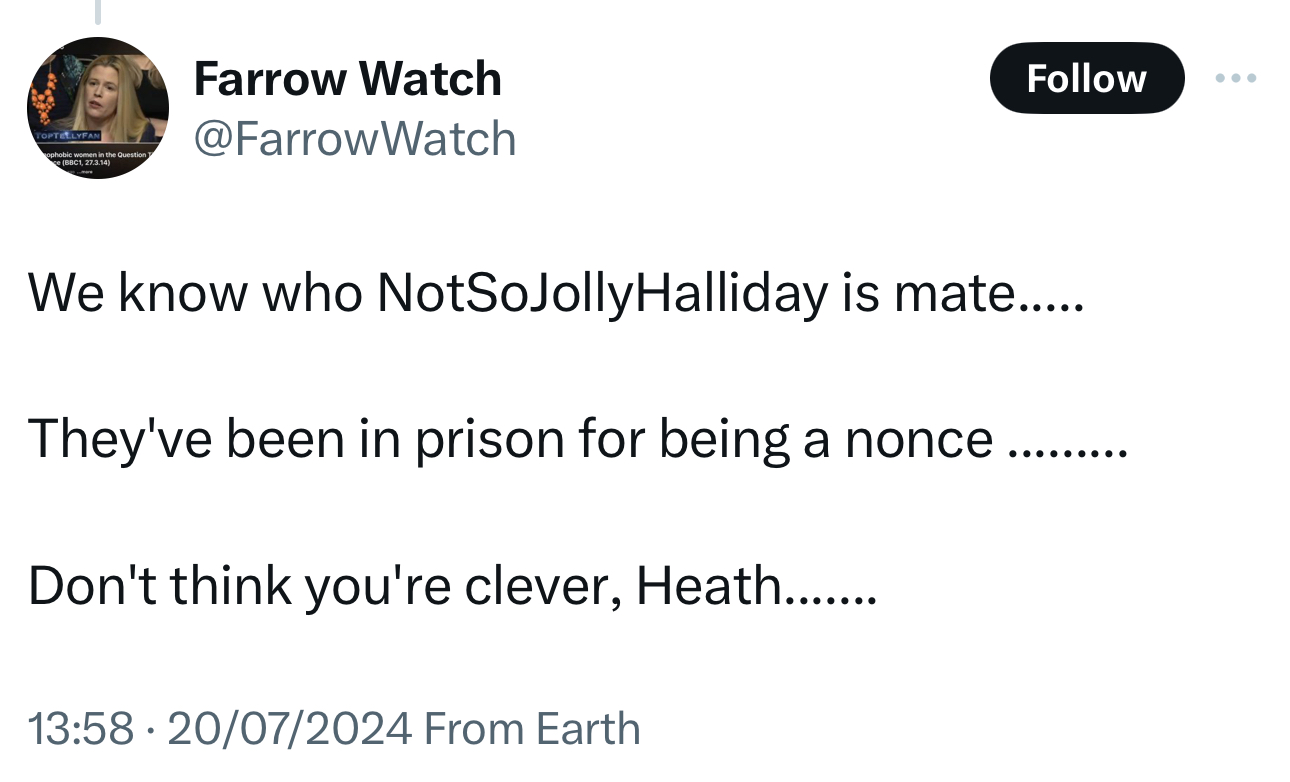Click the Farrow Watch profile avatar
Image resolution: width=1290 pixels, height=782 pixels.
97,108
